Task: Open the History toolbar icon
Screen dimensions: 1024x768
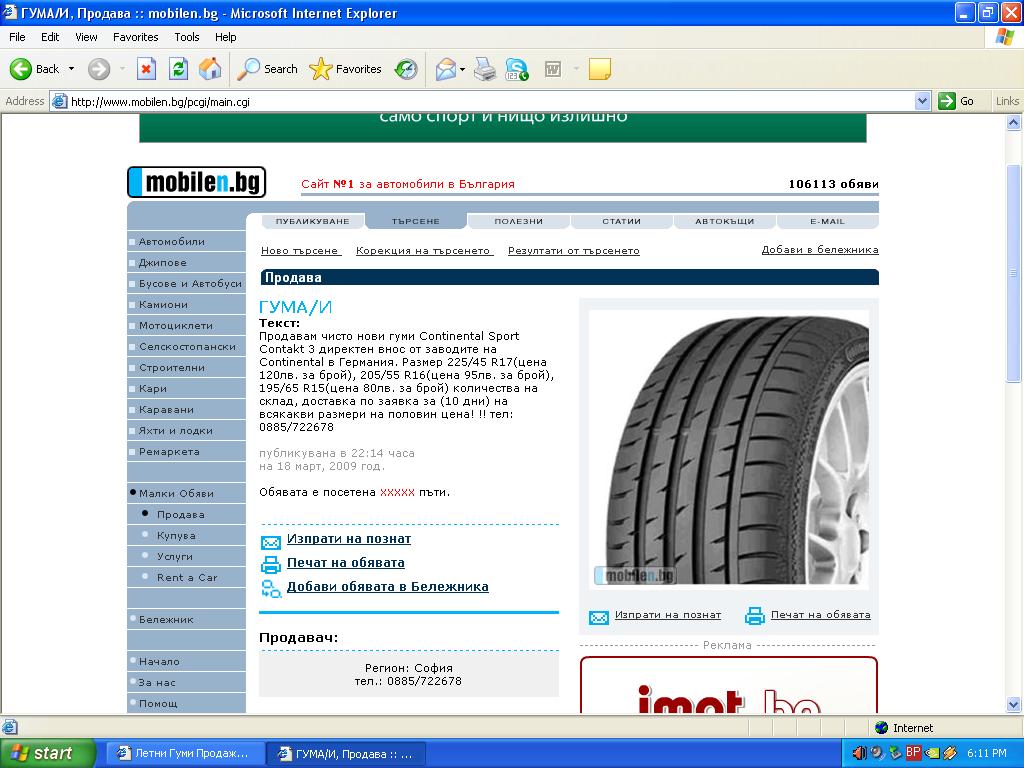Action: (406, 69)
